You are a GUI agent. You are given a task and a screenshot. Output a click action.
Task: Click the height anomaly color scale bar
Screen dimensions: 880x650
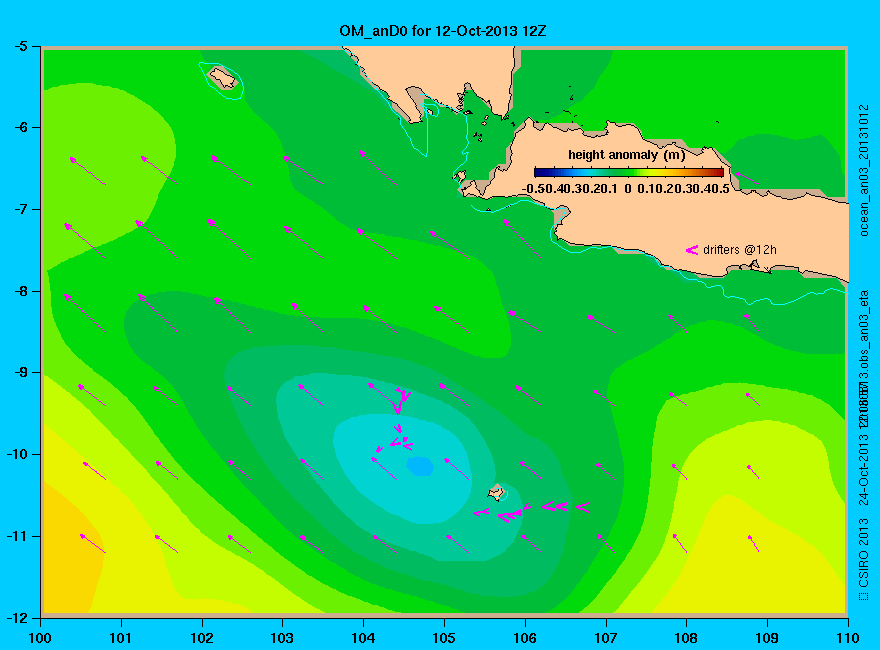(x=629, y=172)
